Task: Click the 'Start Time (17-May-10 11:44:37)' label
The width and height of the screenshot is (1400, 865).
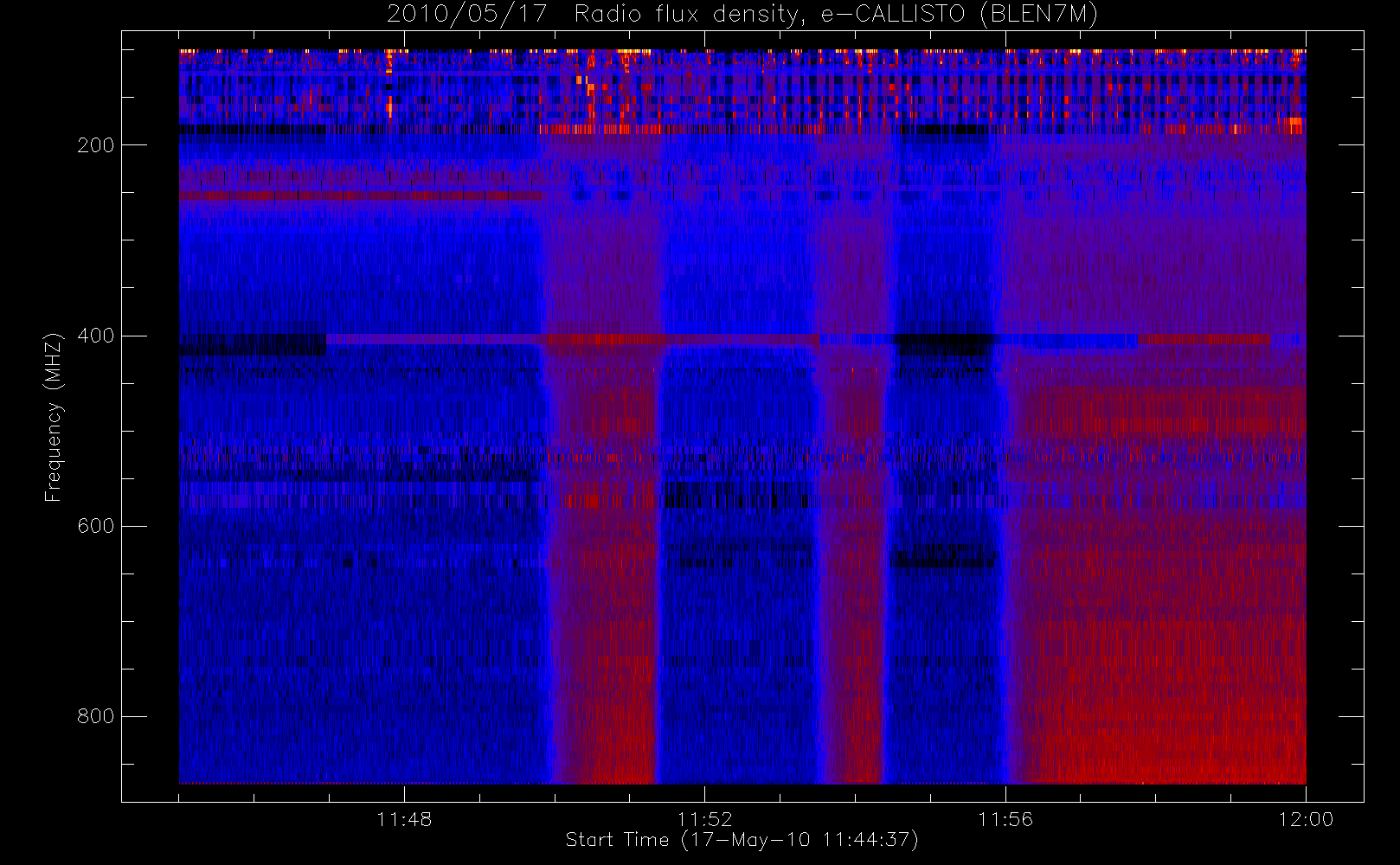Action: (742, 840)
